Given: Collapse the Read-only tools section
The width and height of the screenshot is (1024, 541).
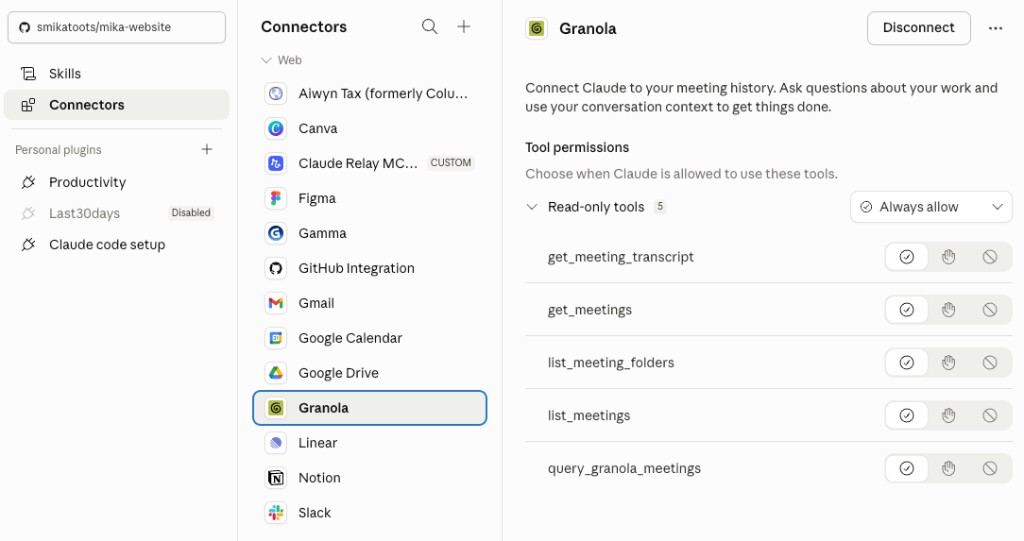Looking at the screenshot, I should point(531,207).
